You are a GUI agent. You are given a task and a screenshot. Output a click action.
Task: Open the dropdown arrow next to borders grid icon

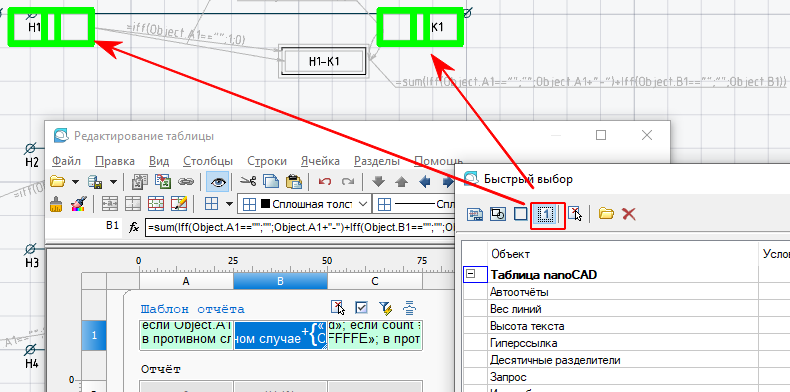point(229,204)
